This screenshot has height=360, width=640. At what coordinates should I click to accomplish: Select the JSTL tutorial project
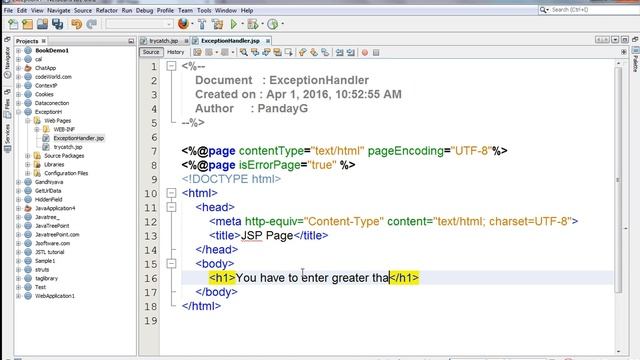click(49, 252)
